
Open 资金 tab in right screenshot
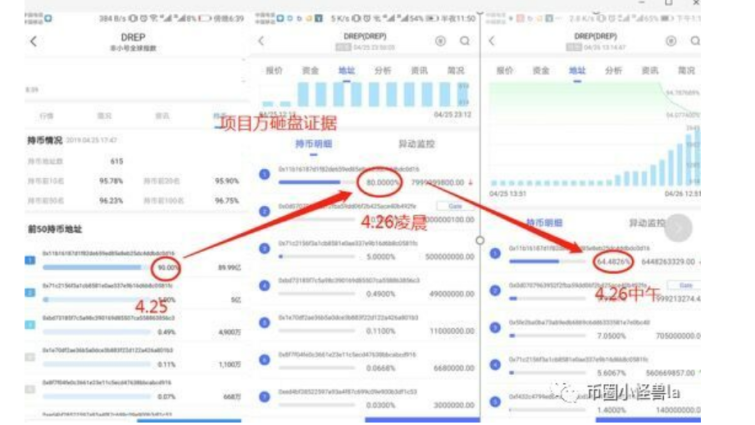(x=541, y=71)
